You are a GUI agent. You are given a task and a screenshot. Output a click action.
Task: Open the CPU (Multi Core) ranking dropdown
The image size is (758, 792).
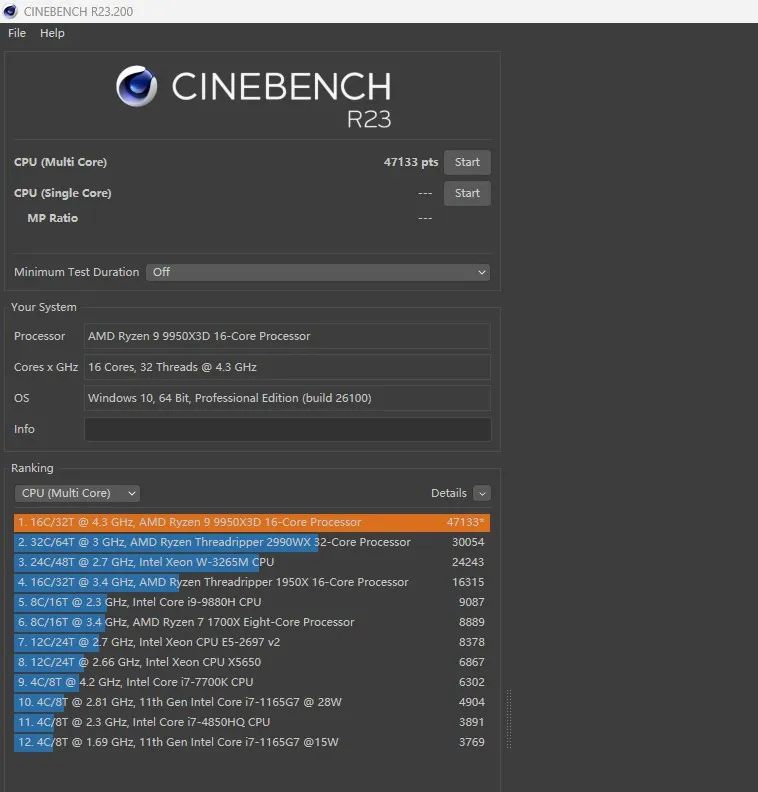tap(77, 493)
